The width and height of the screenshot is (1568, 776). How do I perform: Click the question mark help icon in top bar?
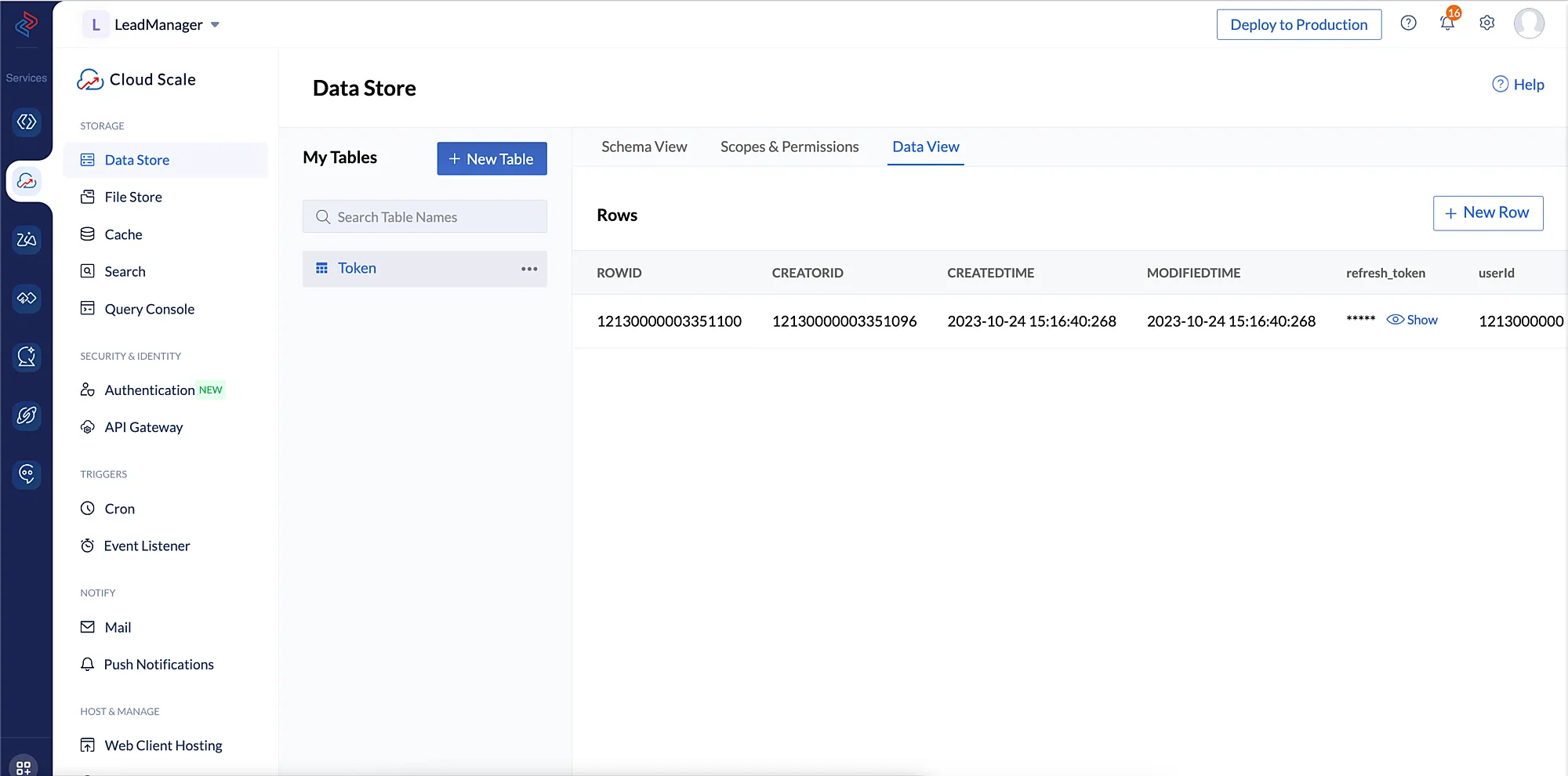pos(1408,24)
